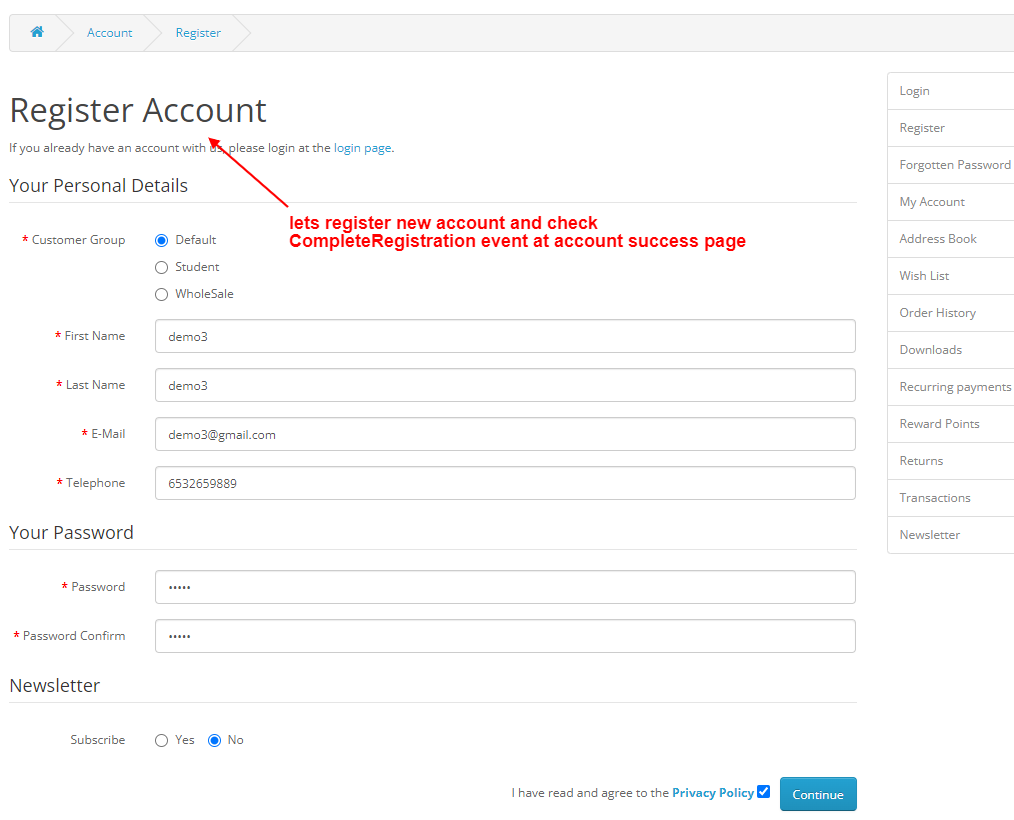
Task: Click the Your Personal Details heading
Action: pyautogui.click(x=98, y=186)
